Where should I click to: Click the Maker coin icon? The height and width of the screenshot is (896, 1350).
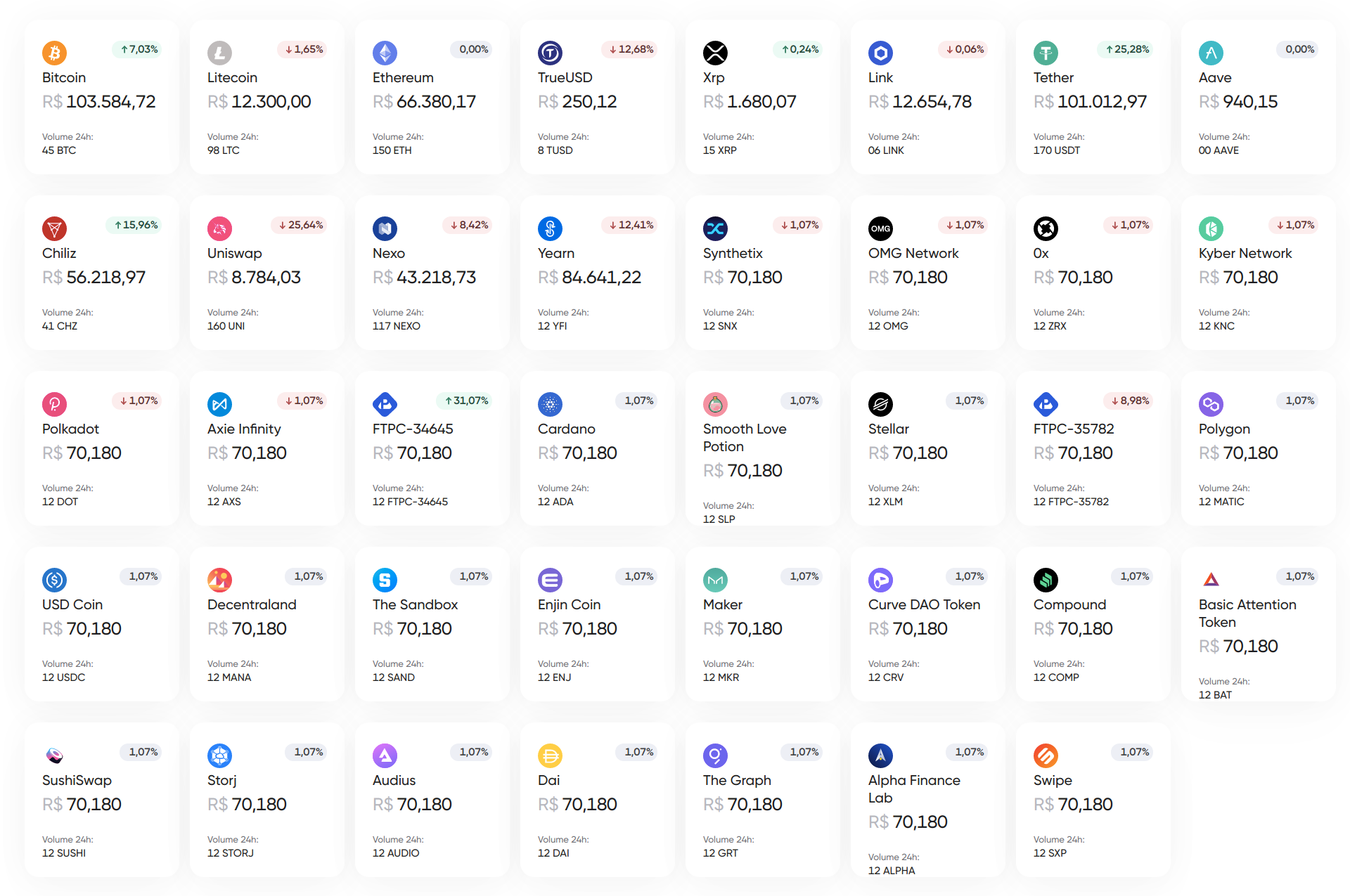coord(715,579)
